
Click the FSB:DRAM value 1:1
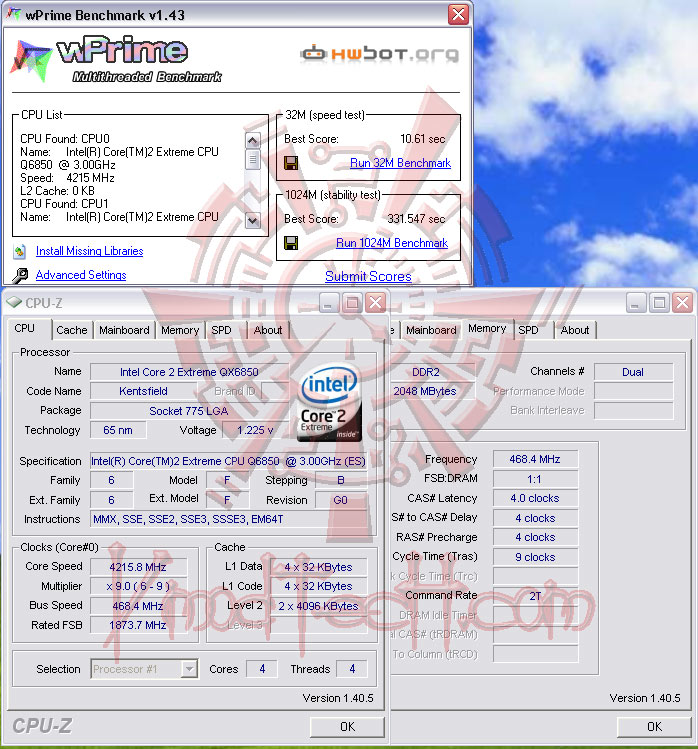[x=535, y=479]
